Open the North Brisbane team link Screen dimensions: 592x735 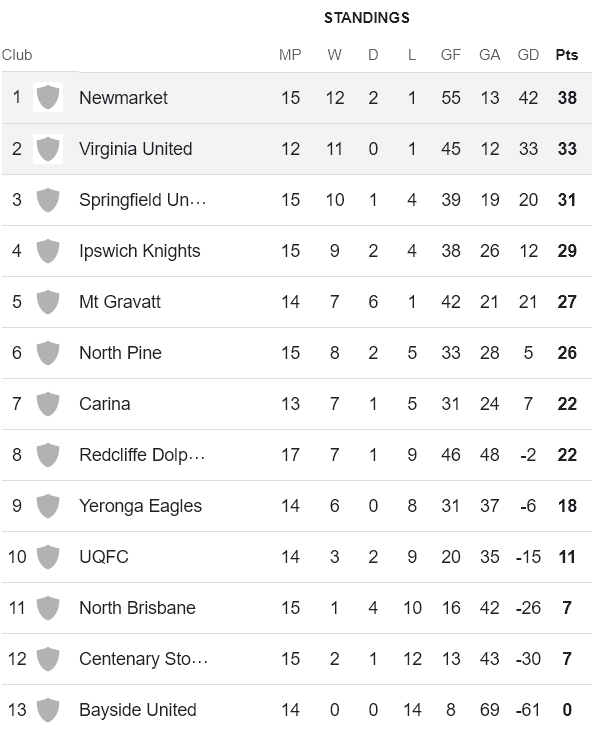(137, 608)
